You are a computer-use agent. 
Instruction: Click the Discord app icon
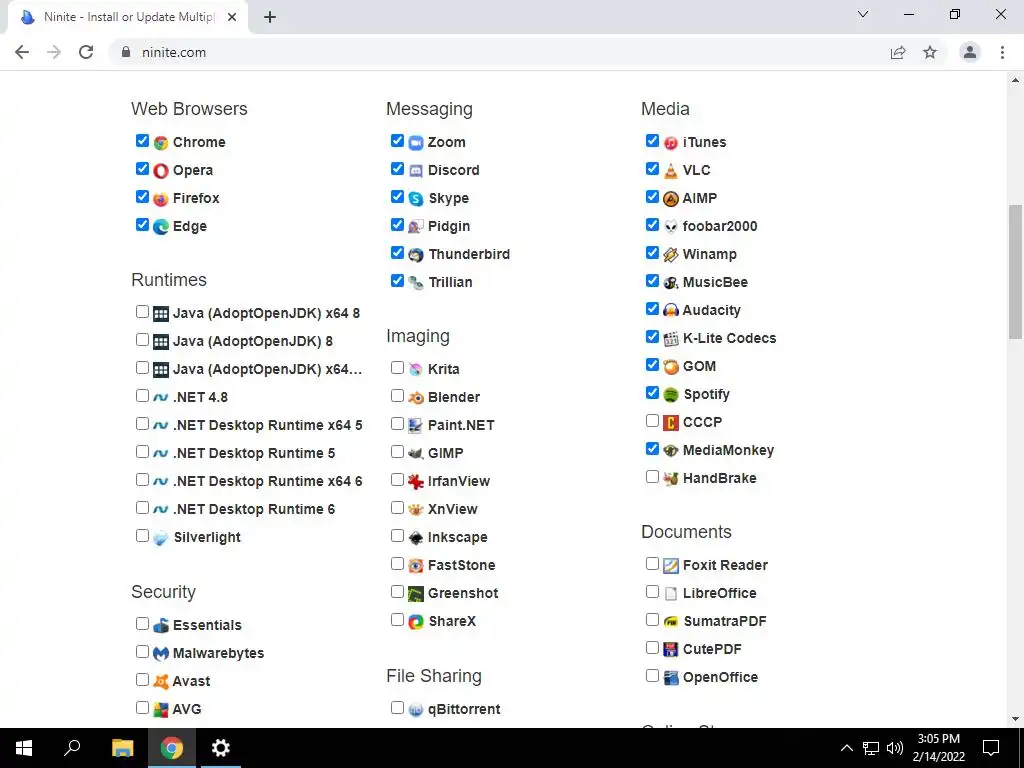[416, 170]
